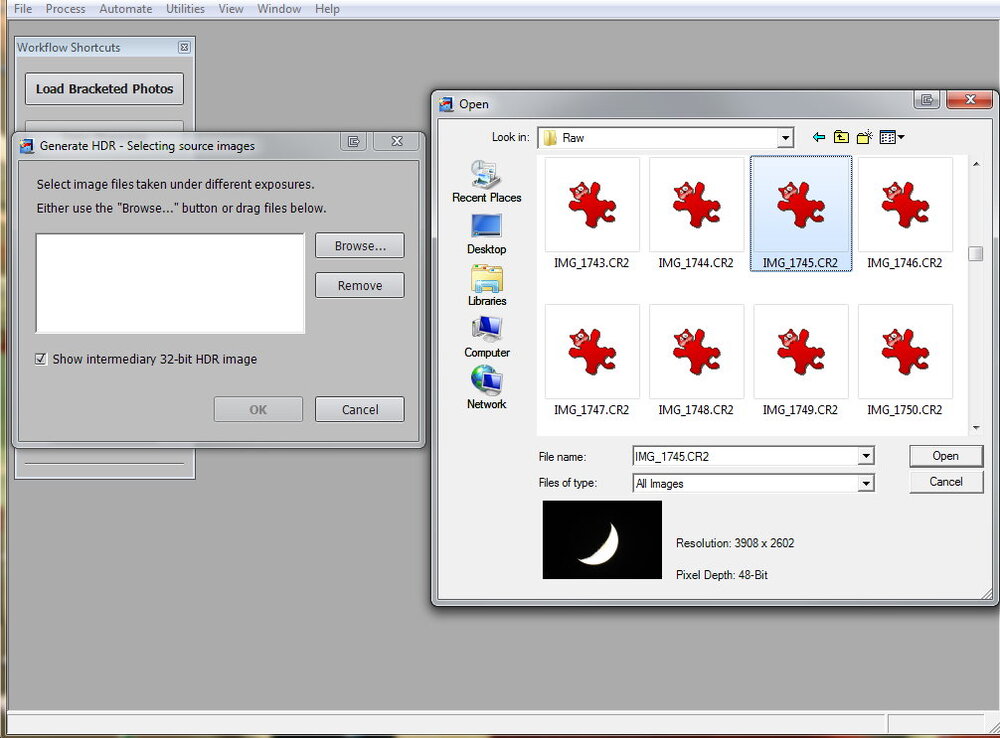The height and width of the screenshot is (738, 1000).
Task: Click the Up One Level folder icon
Action: pos(841,137)
